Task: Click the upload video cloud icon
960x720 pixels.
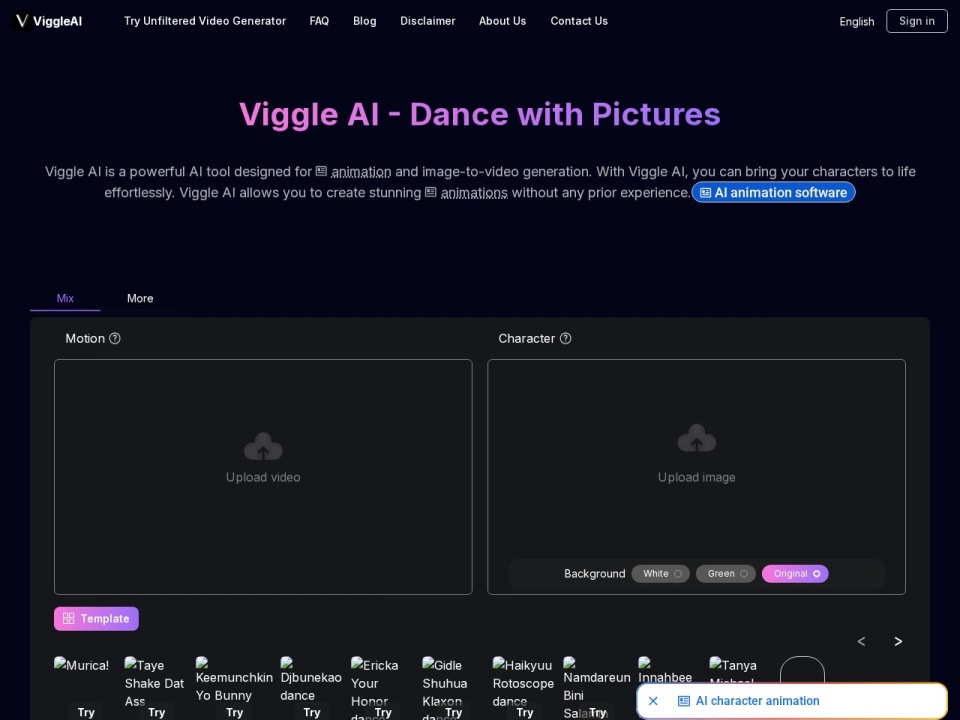Action: pos(263,446)
